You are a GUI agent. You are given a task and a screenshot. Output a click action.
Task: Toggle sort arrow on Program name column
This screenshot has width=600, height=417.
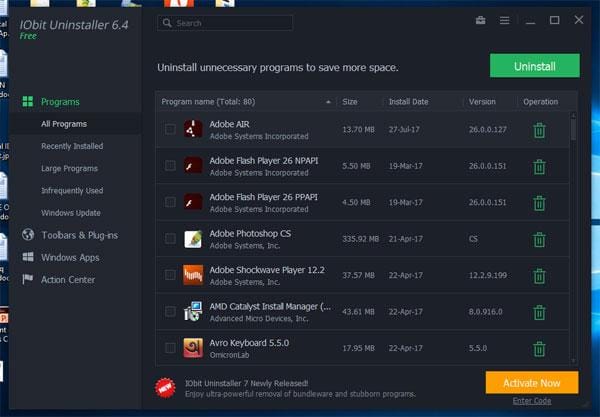tap(328, 102)
